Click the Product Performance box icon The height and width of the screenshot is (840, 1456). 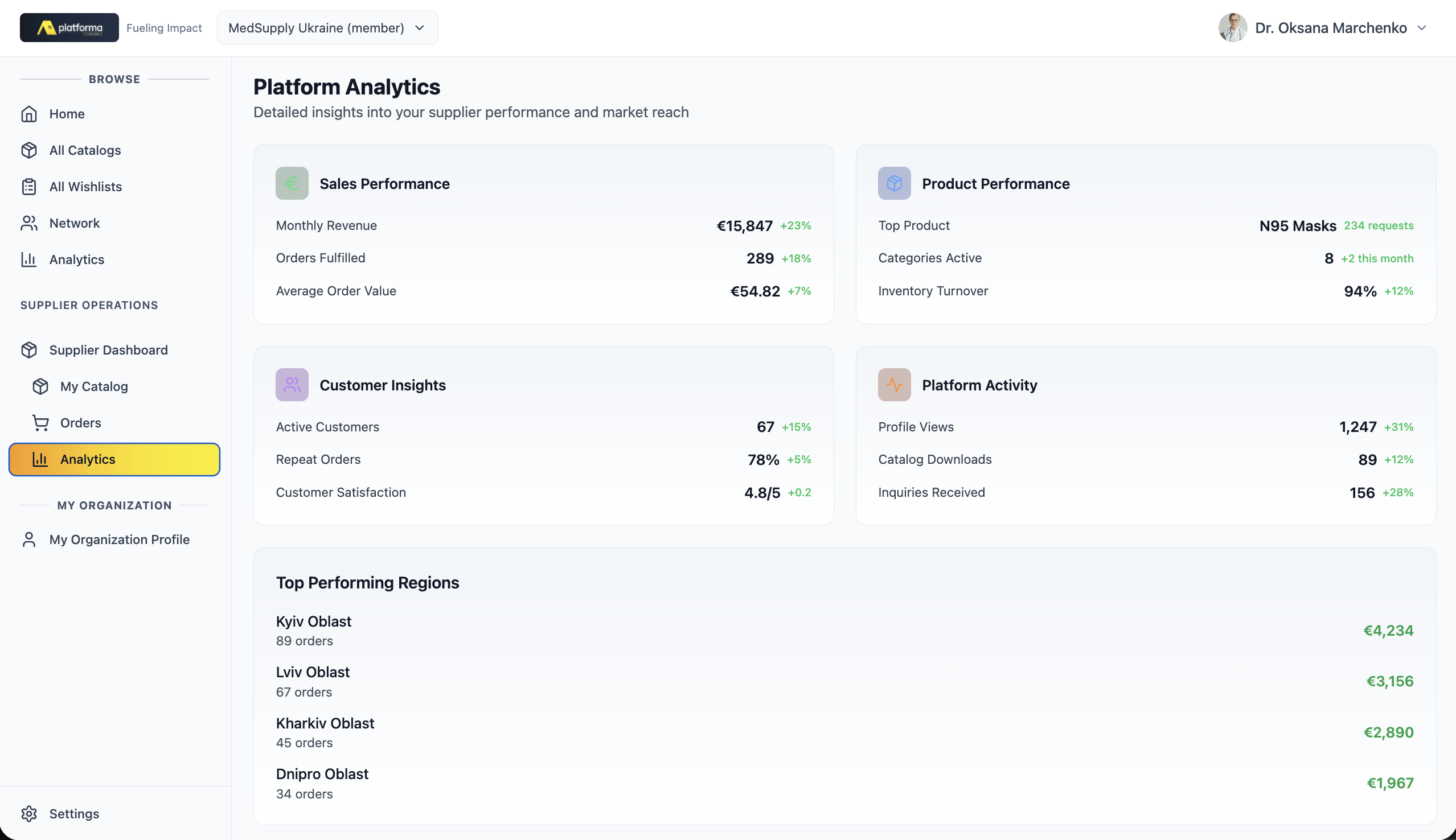894,183
